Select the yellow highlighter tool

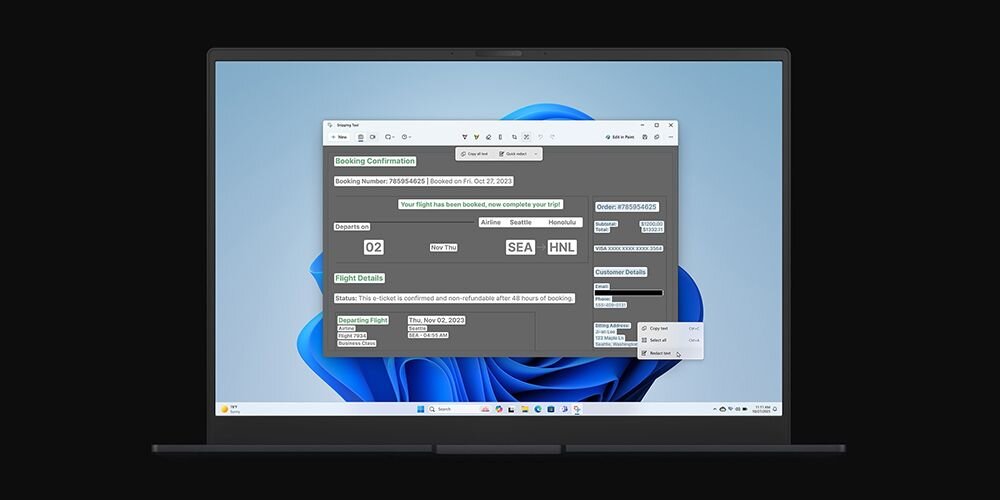[x=476, y=137]
